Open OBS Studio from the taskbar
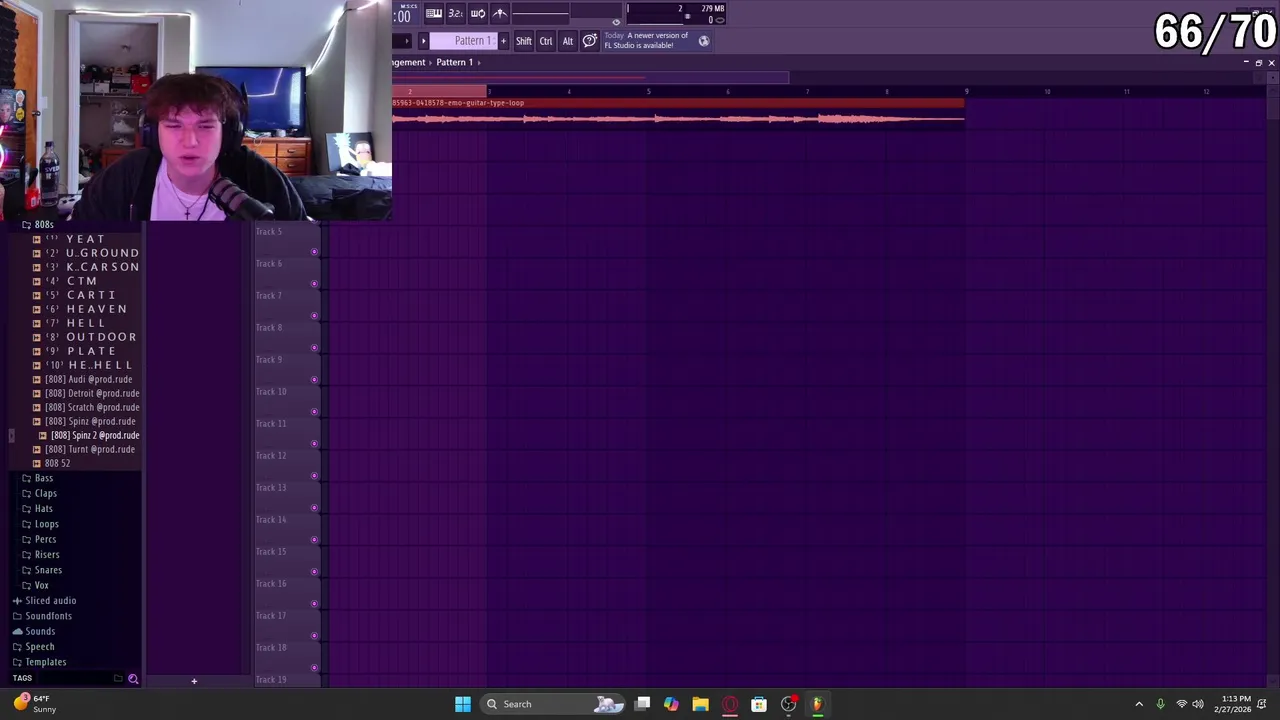 click(789, 704)
